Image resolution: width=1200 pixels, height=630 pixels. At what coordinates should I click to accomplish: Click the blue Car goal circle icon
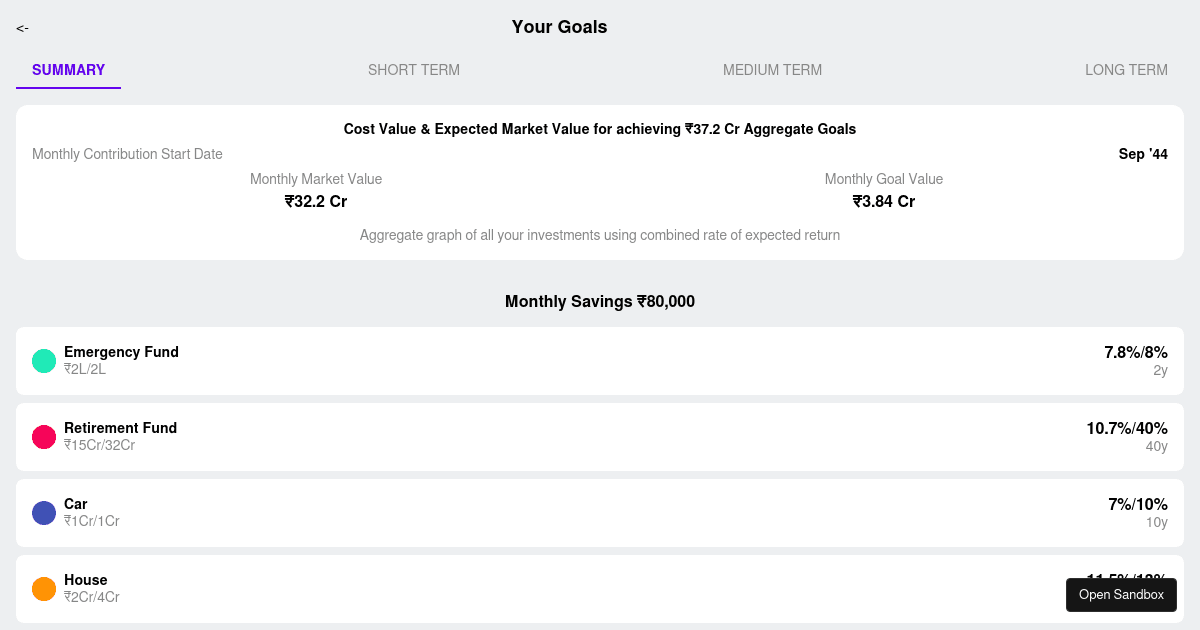click(x=44, y=513)
